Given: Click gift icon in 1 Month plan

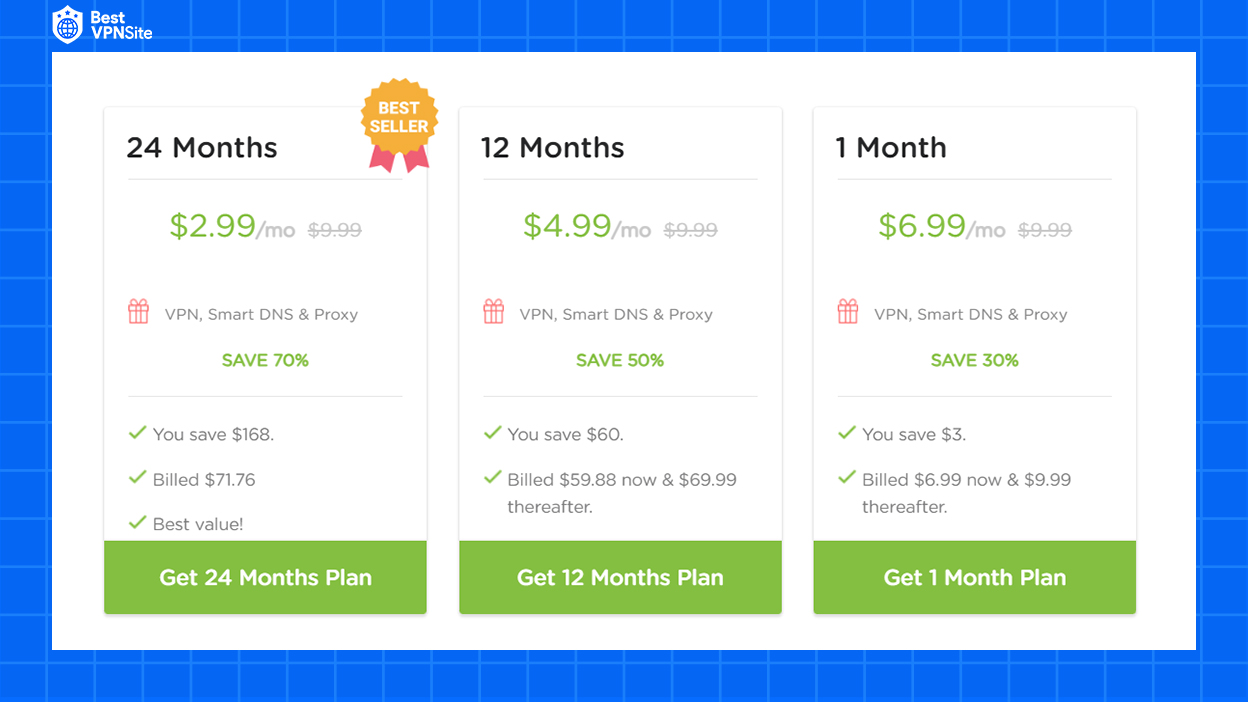Looking at the screenshot, I should (848, 312).
